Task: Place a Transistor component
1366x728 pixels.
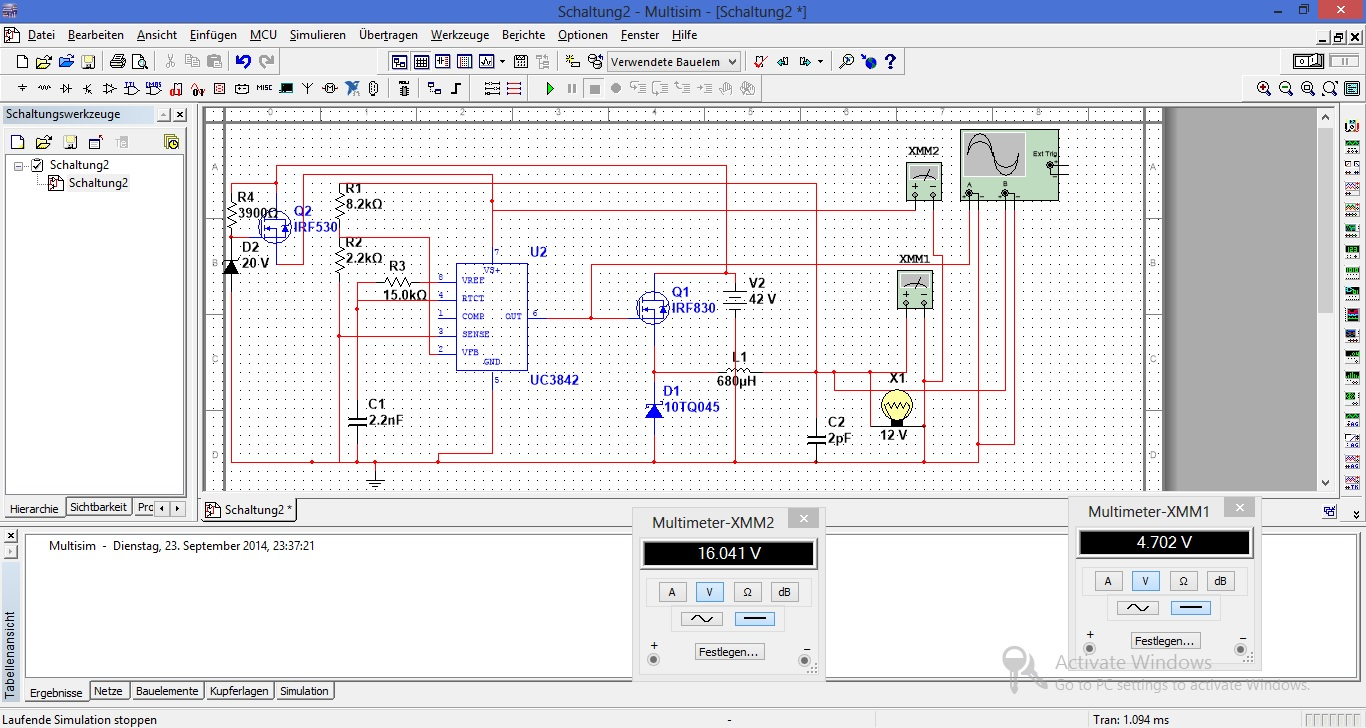Action: pyautogui.click(x=88, y=88)
